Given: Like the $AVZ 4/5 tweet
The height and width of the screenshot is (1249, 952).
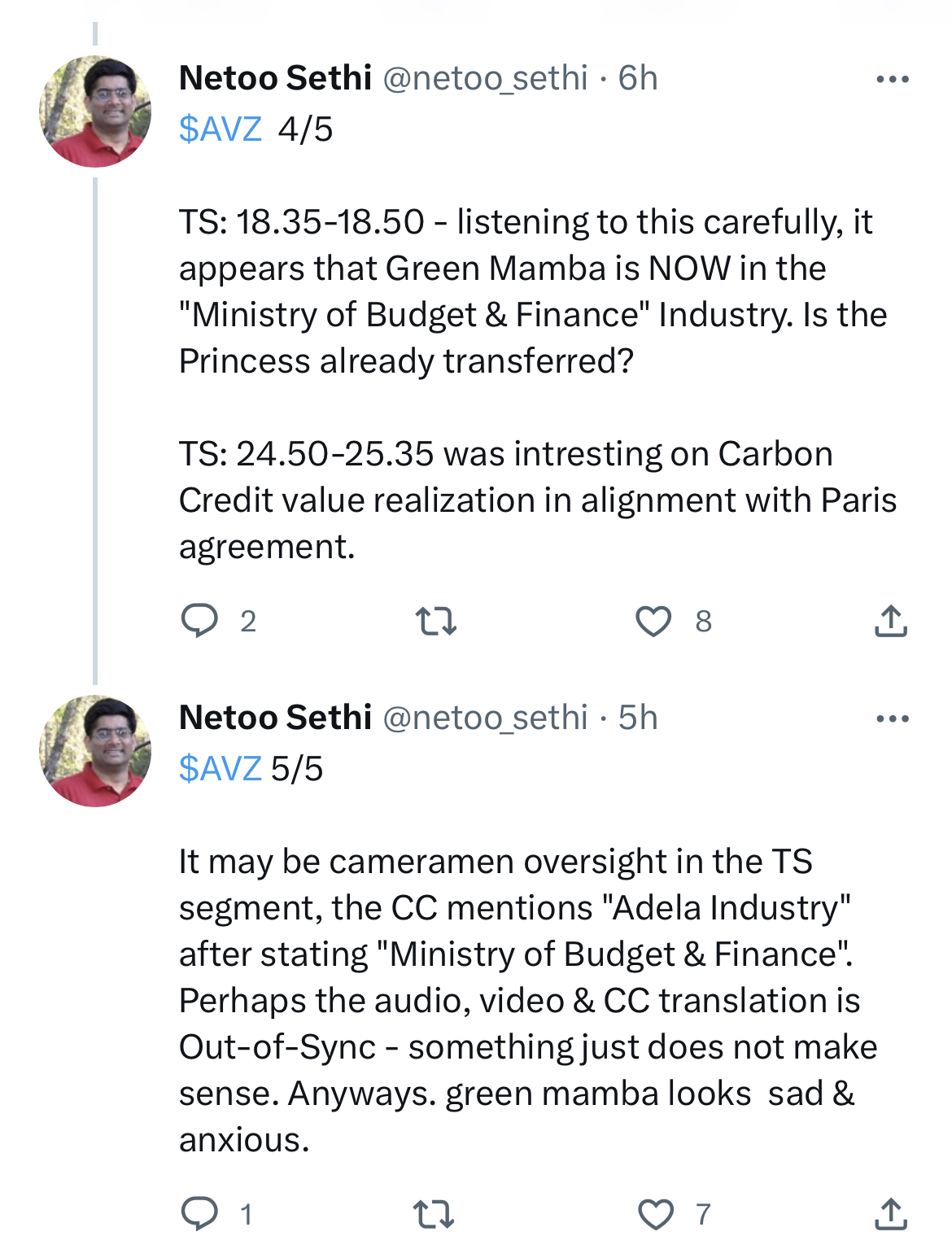Looking at the screenshot, I should (653, 622).
